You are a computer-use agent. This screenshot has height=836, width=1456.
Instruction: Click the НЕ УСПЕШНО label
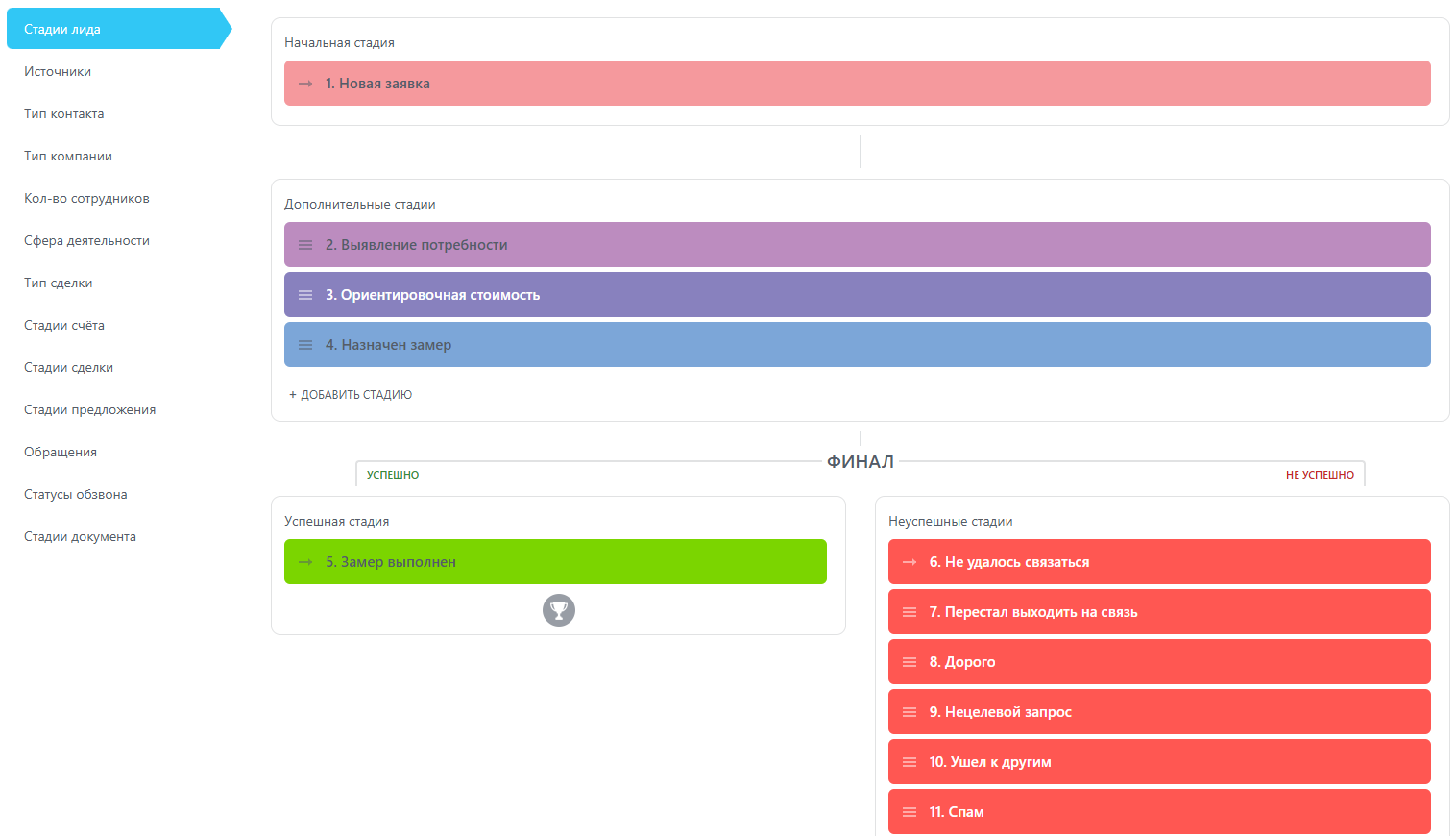[x=1320, y=475]
